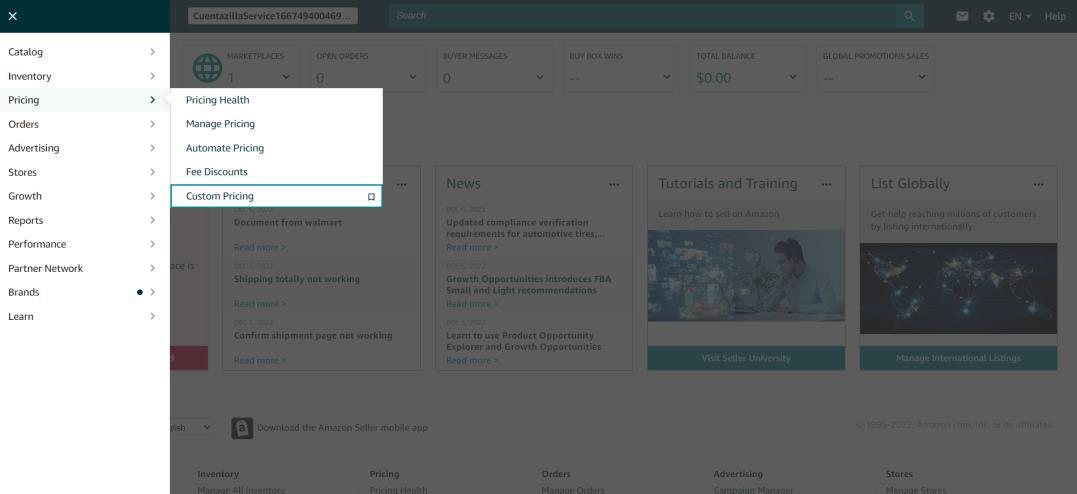Expand Learn submenu chevron

[152, 317]
